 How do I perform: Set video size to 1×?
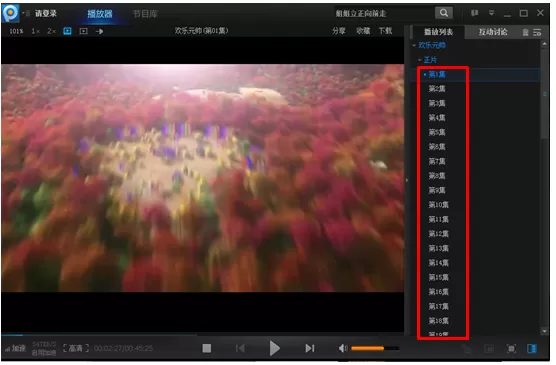pyautogui.click(x=35, y=31)
